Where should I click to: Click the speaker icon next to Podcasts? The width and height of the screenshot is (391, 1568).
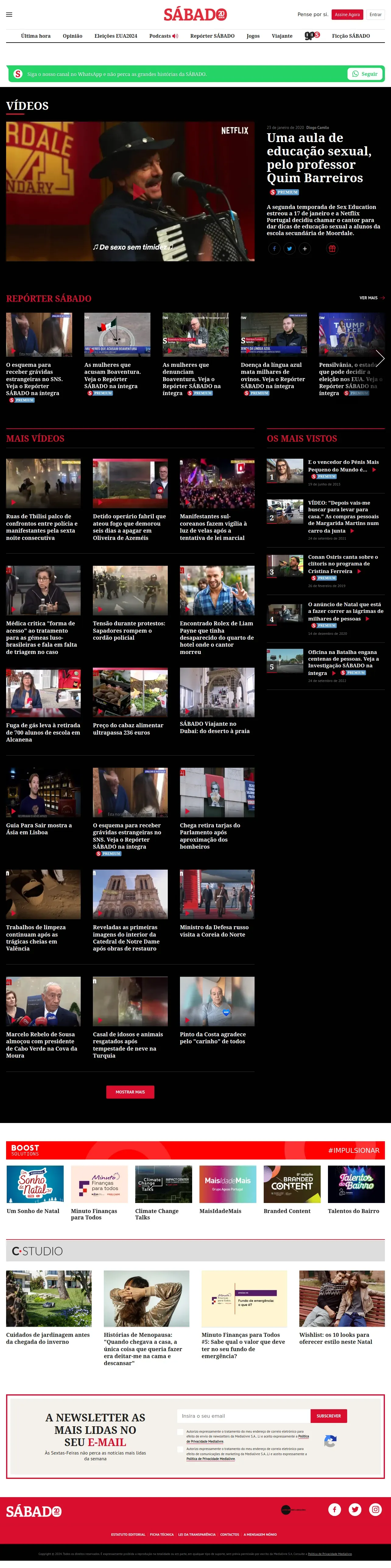point(175,36)
